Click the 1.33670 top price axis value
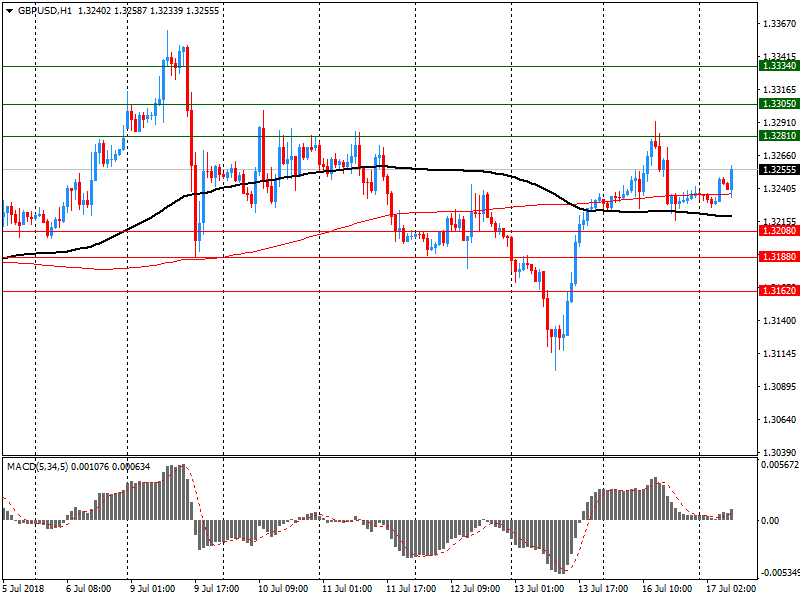This screenshot has height=600, width=800. click(x=778, y=23)
